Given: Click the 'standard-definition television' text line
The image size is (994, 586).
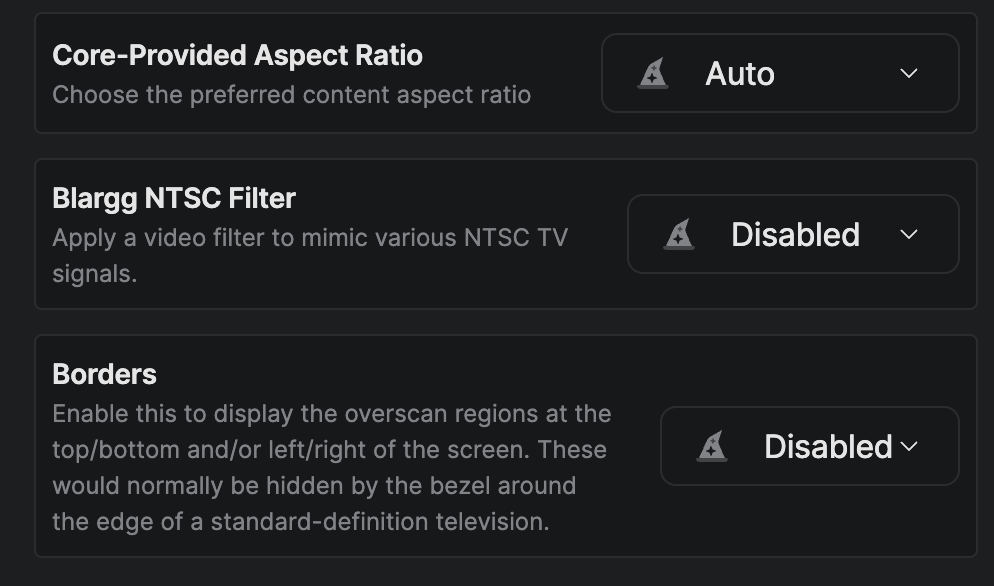Looking at the screenshot, I should (x=300, y=521).
